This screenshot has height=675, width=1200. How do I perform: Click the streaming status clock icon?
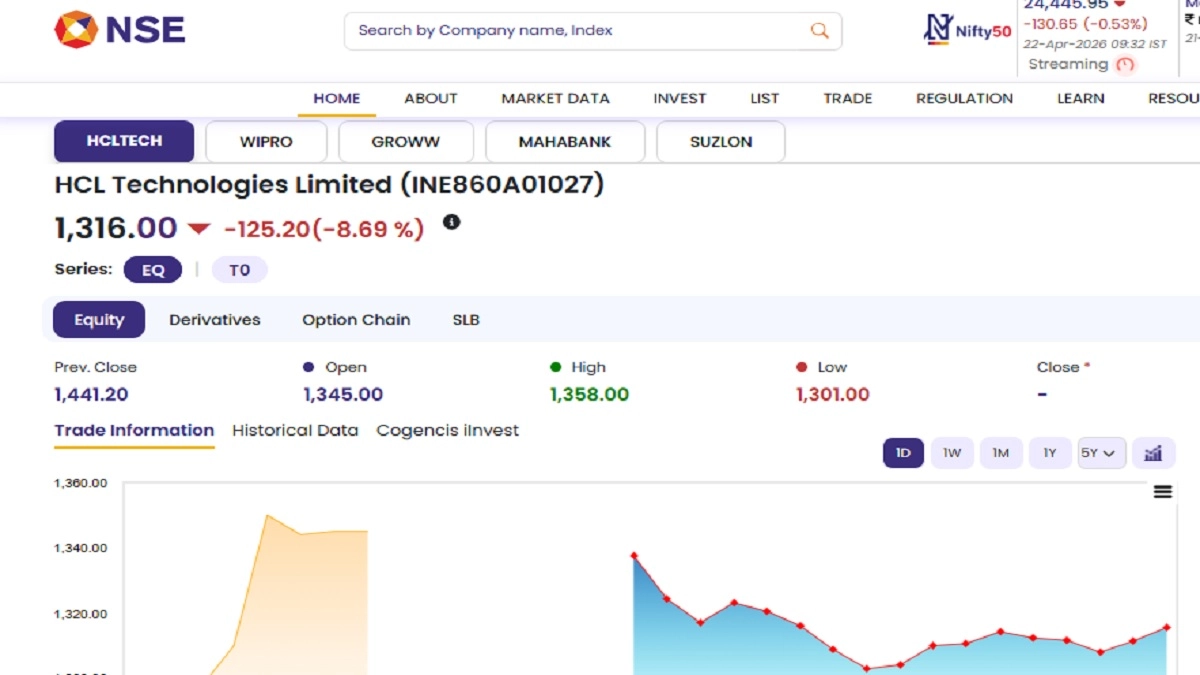[x=1126, y=65]
